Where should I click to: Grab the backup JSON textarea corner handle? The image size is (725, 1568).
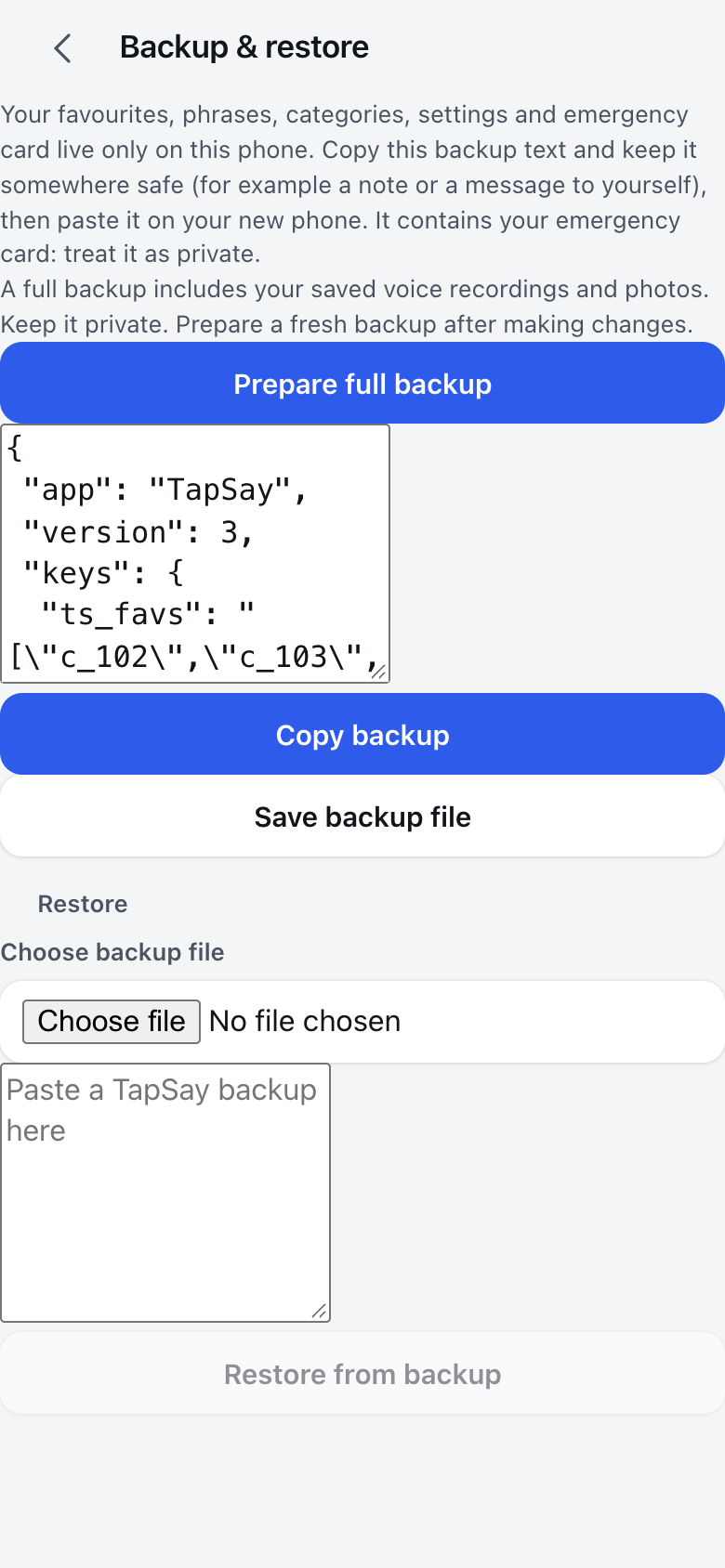(x=379, y=672)
